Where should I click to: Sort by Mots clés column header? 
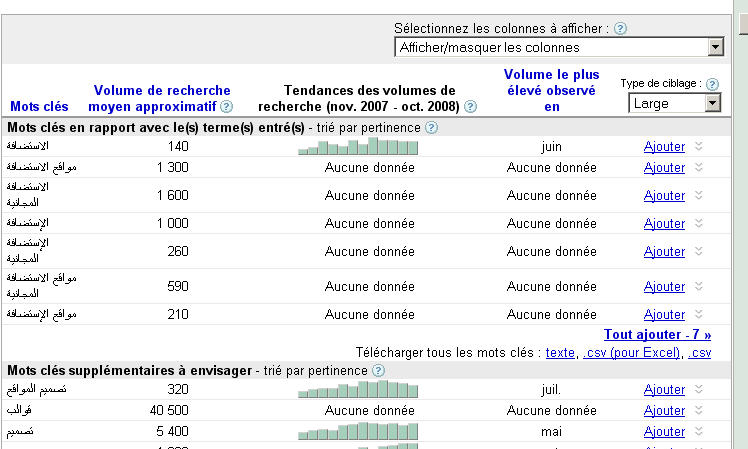[40, 106]
